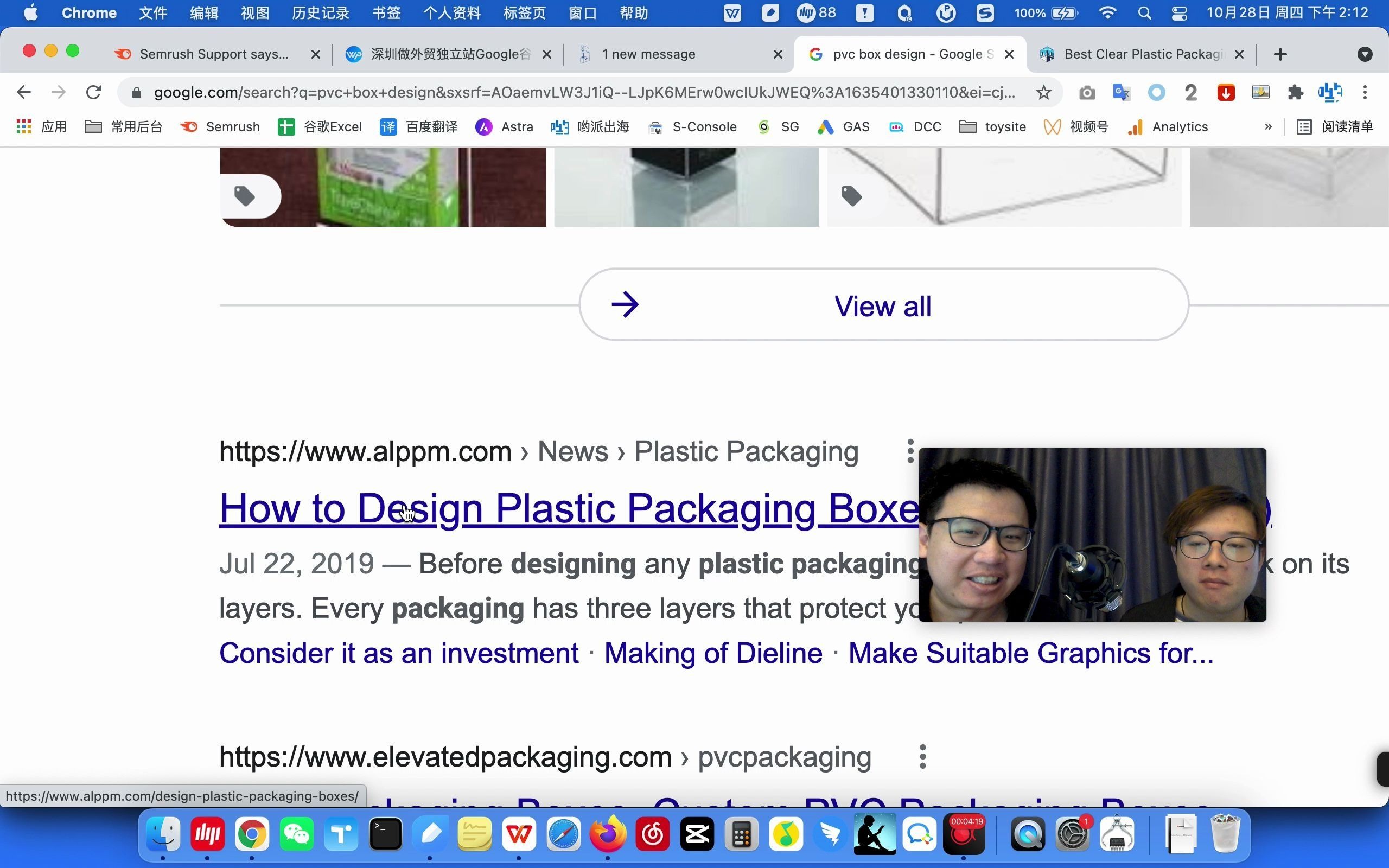
Task: Click the clear box product thumbnail
Action: (x=1004, y=187)
